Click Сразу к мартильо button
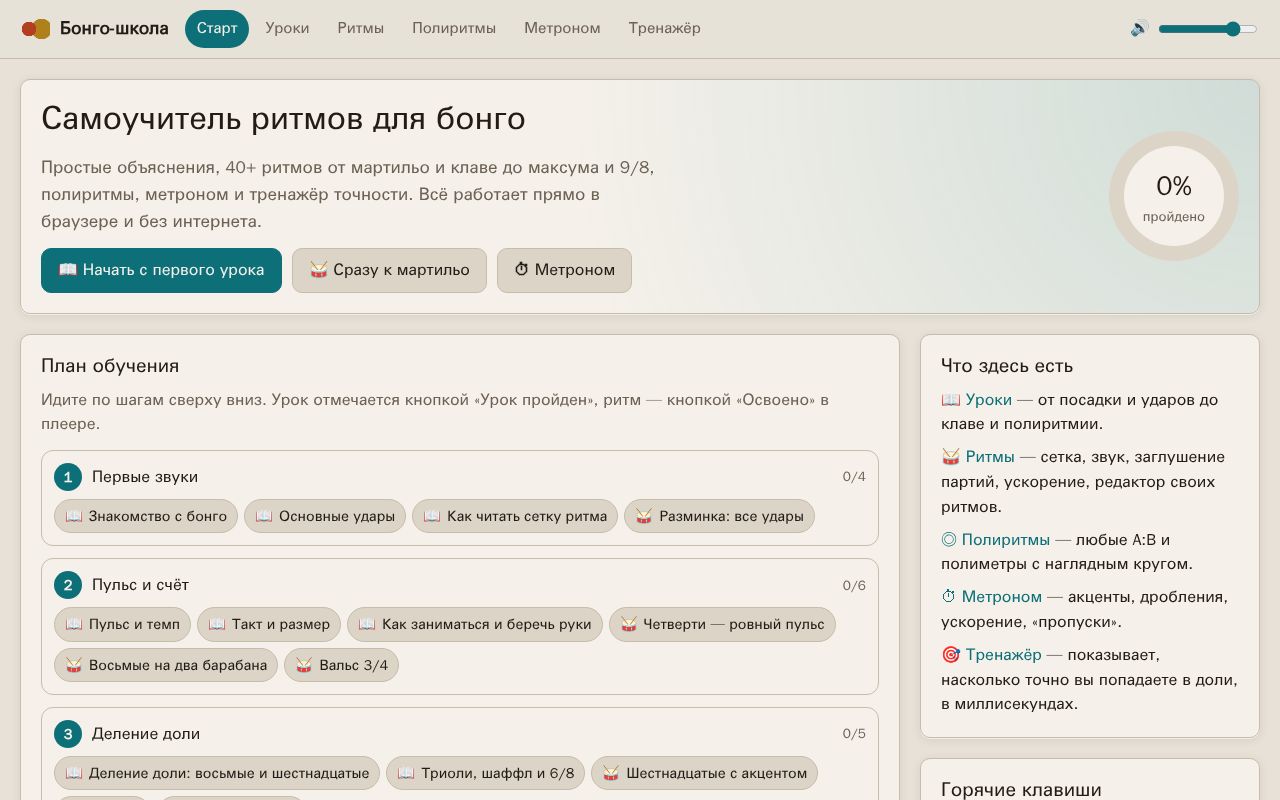The height and width of the screenshot is (800, 1280). click(389, 270)
